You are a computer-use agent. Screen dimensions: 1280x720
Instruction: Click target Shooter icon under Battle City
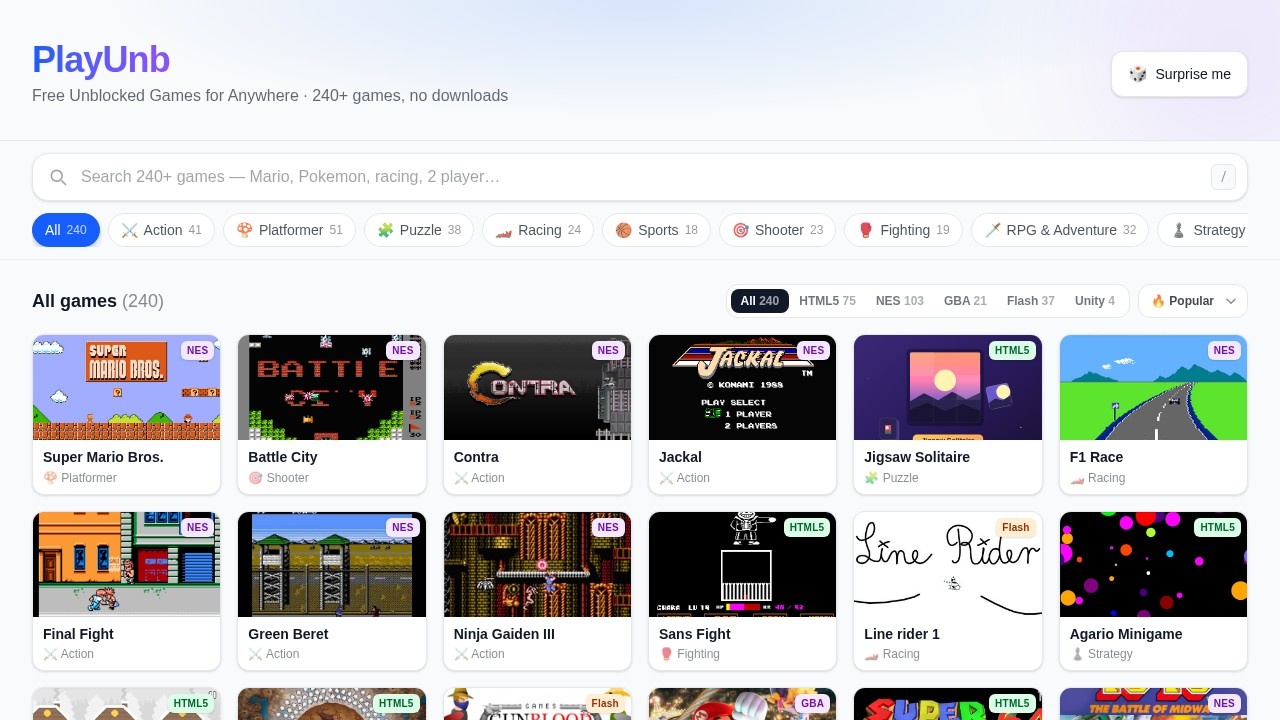pyautogui.click(x=255, y=478)
